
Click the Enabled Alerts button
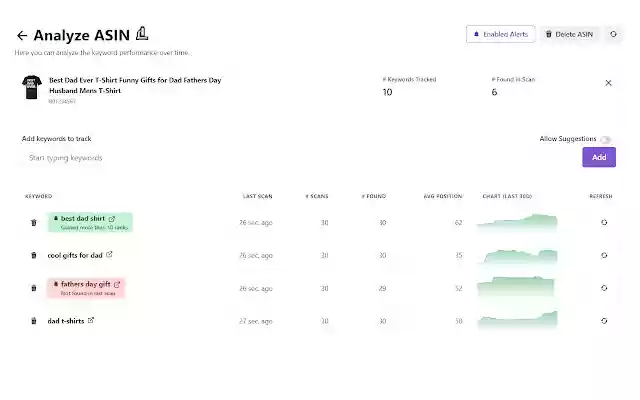(501, 34)
